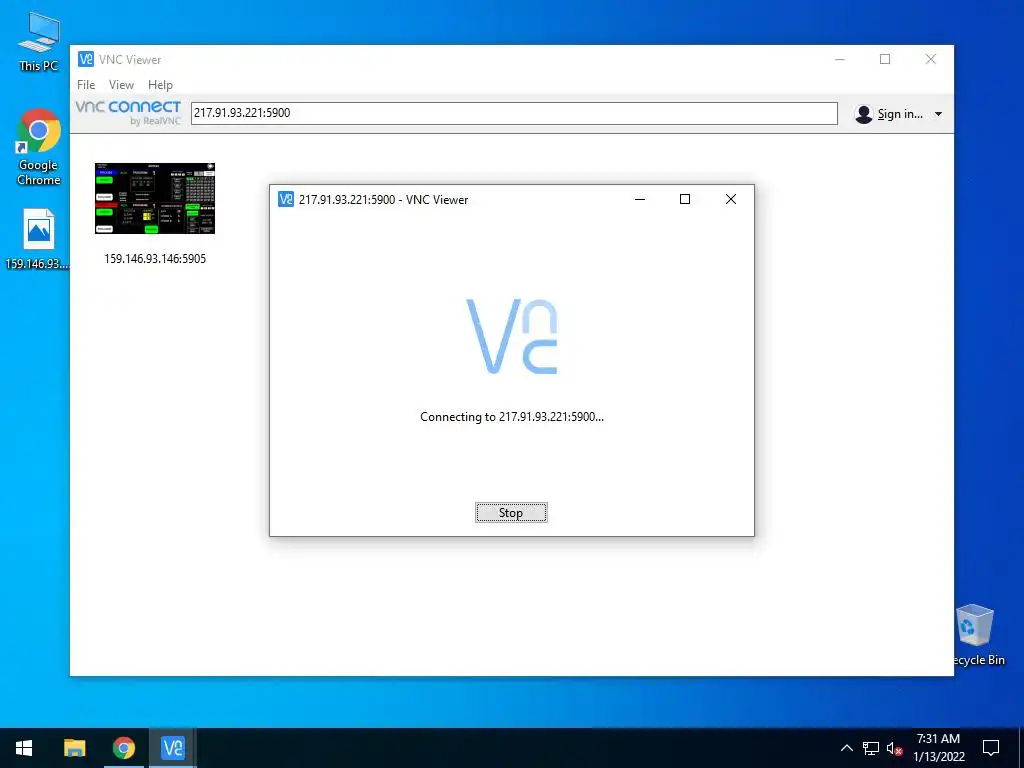
Task: Click the network status tray icon
Action: 871,748
